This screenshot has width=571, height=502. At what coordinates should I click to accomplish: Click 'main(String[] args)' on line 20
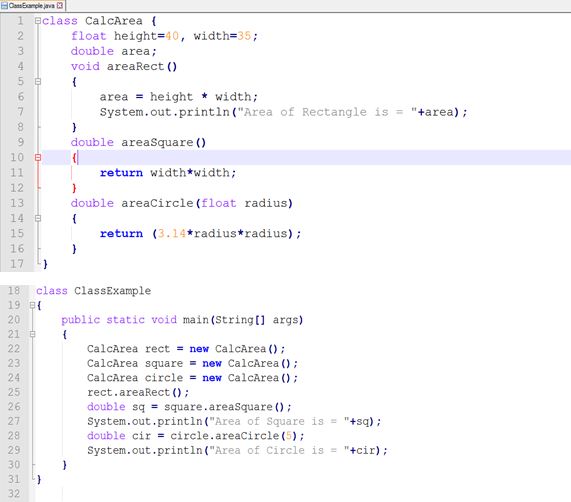243,320
